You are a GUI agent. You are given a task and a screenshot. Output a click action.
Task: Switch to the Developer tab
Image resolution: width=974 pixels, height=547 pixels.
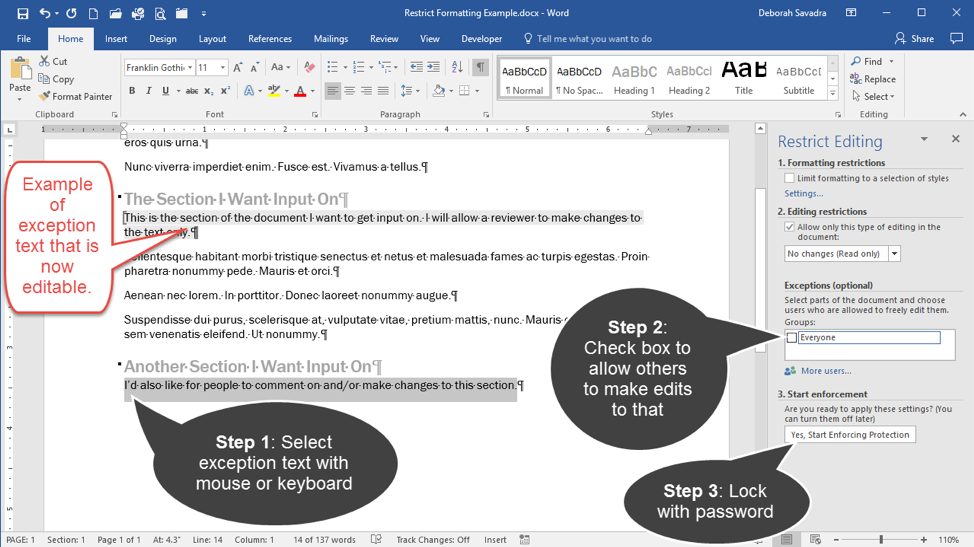(481, 38)
